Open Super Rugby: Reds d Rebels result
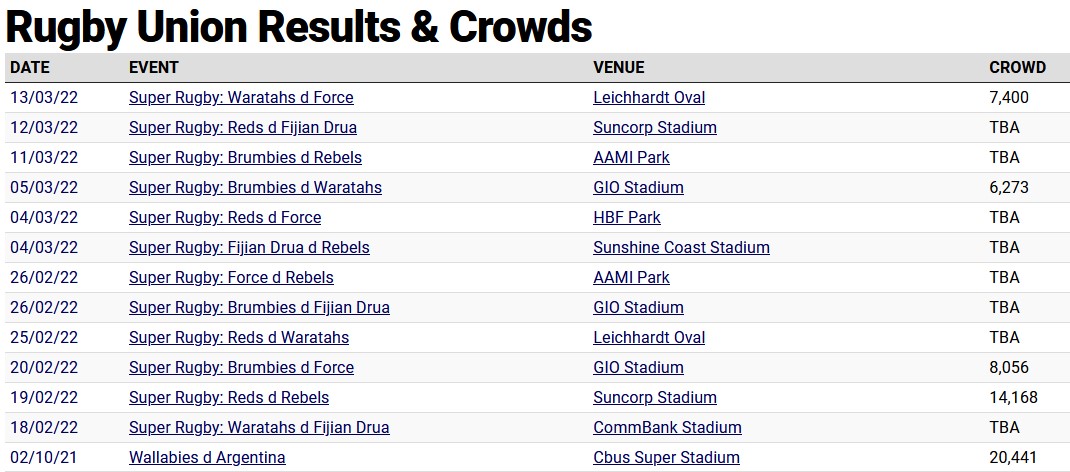This screenshot has width=1070, height=472. click(229, 398)
